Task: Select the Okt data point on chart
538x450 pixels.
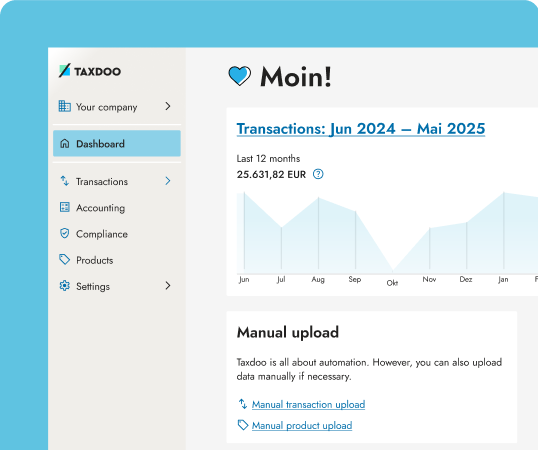Action: [393, 271]
